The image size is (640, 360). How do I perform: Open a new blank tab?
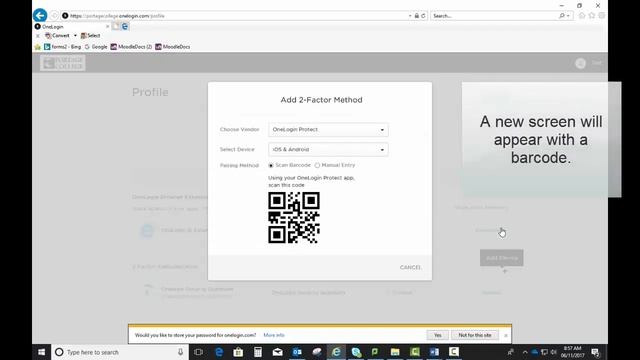pos(116,27)
